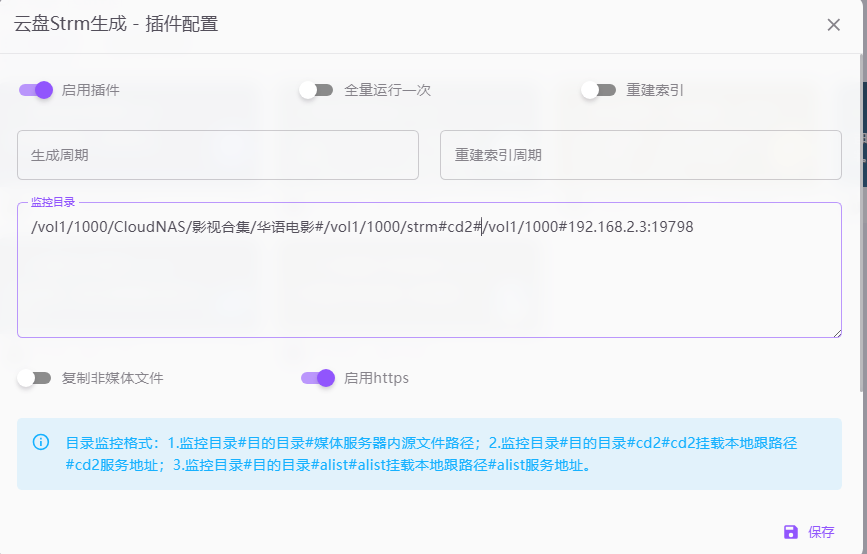
Task: Click the floppy disk save icon
Action: pyautogui.click(x=791, y=532)
